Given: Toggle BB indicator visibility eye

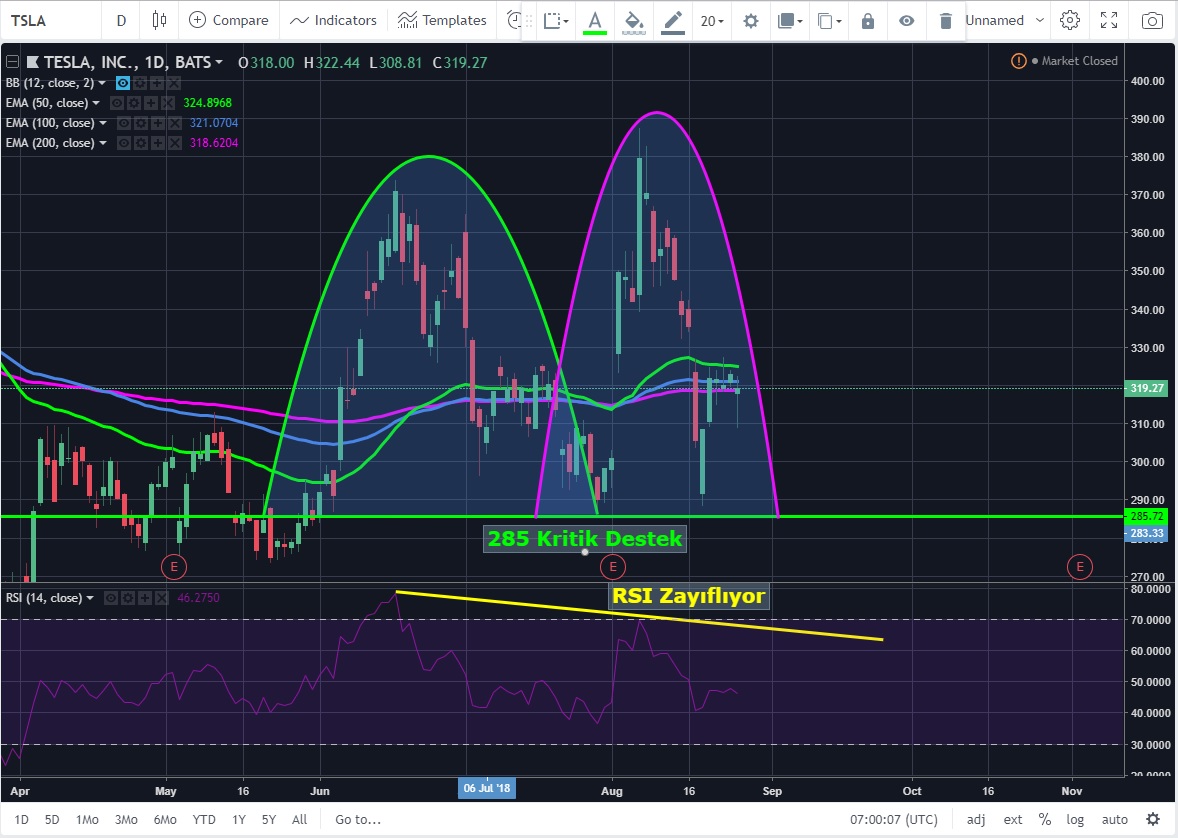Looking at the screenshot, I should (x=123, y=83).
